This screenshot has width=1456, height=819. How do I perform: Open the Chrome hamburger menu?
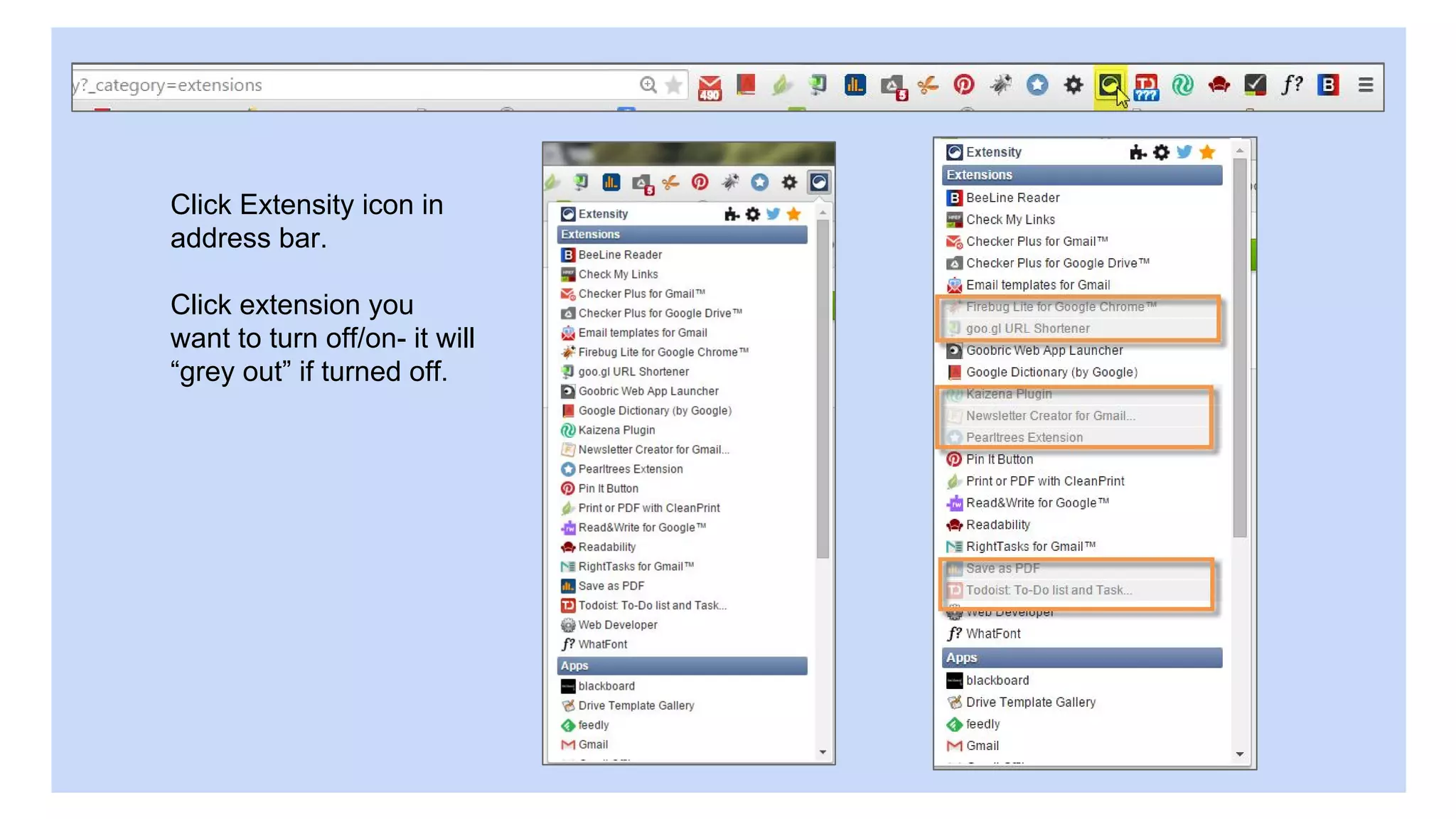point(1365,85)
